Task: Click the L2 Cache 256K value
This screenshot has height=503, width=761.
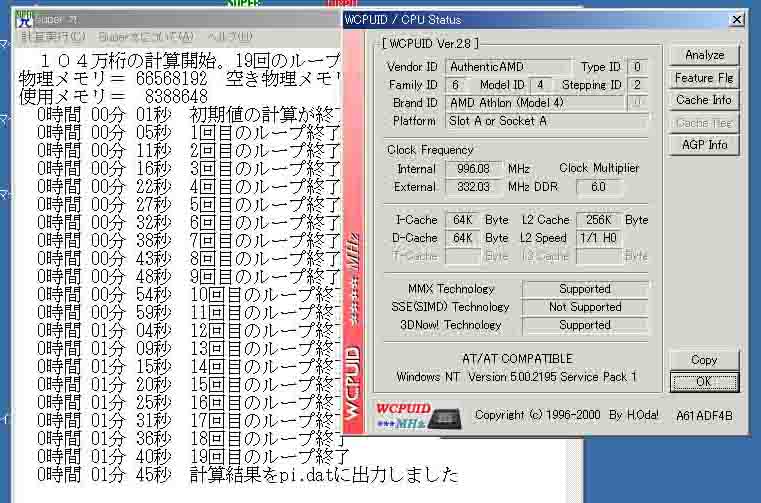Action: pos(599,220)
